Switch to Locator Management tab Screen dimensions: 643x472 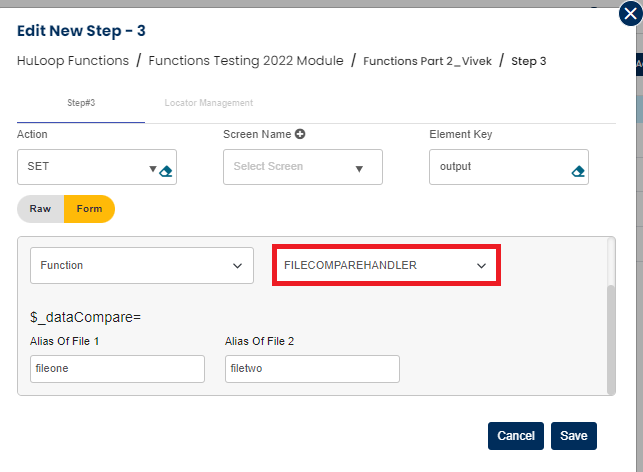(x=209, y=103)
